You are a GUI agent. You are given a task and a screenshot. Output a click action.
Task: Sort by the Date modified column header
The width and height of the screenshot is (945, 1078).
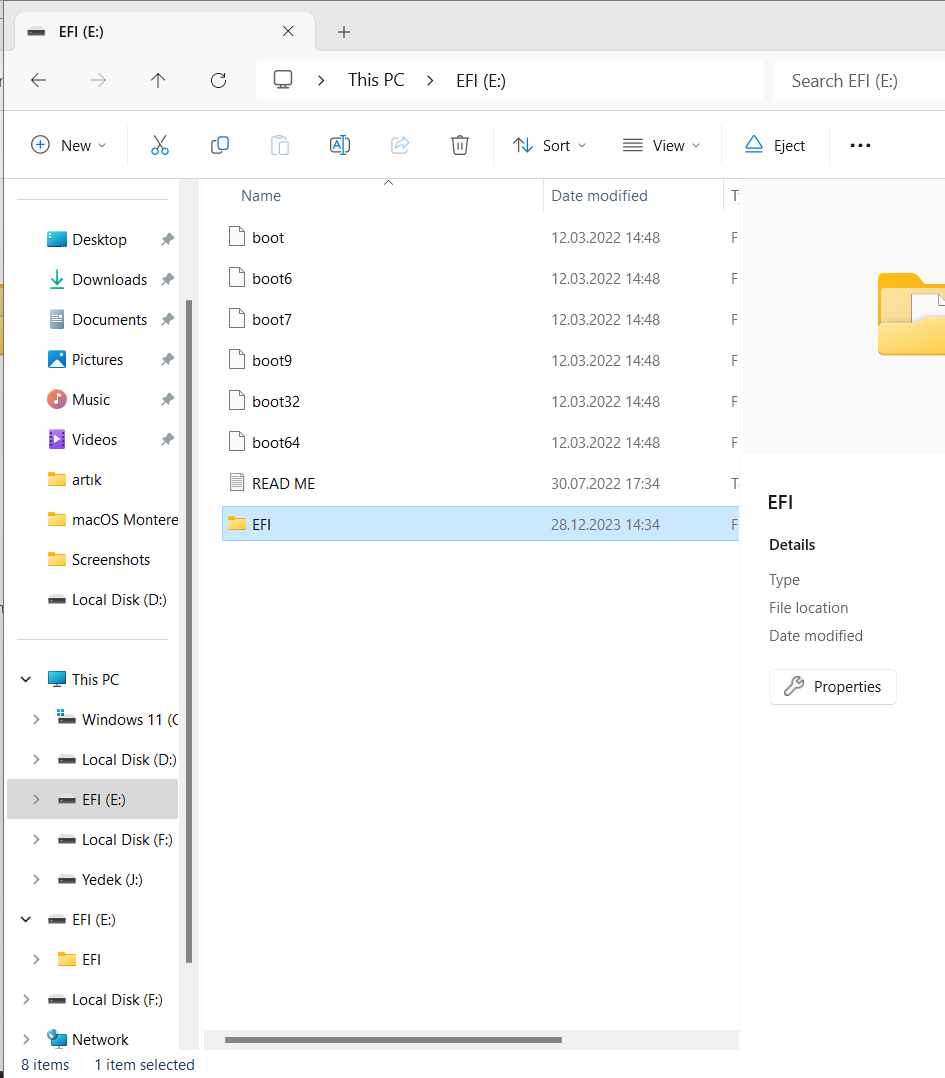(599, 196)
